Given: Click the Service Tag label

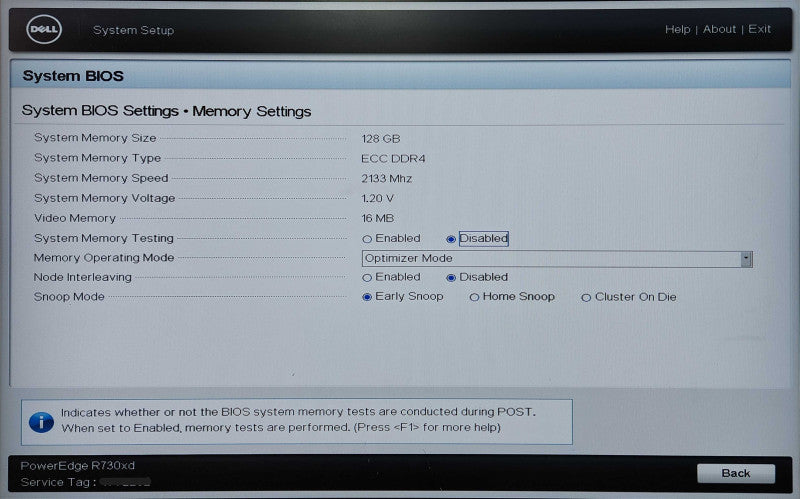Looking at the screenshot, I should pos(58,482).
